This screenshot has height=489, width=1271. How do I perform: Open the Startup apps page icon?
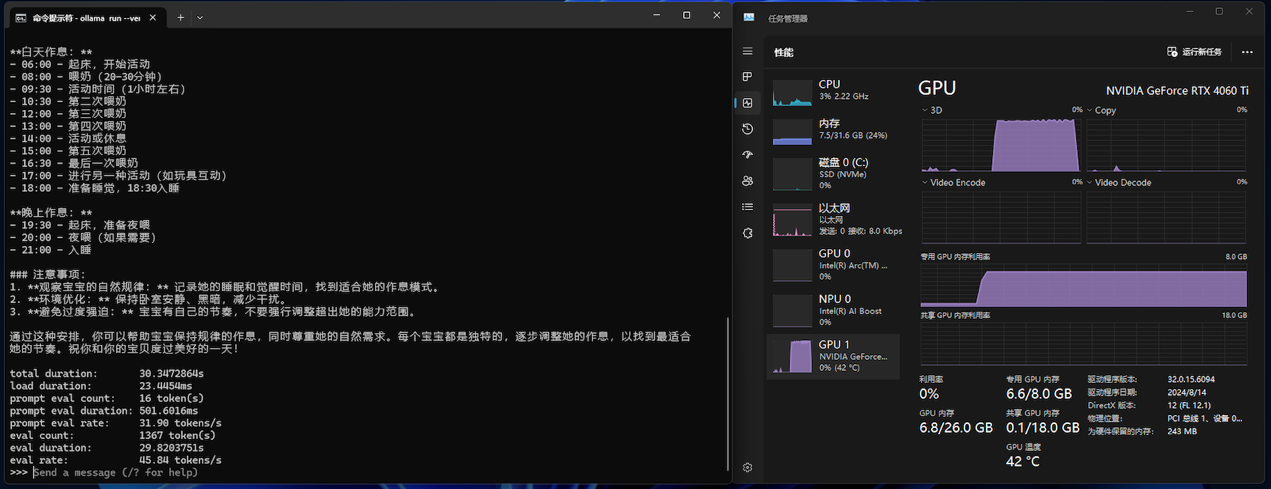click(x=747, y=155)
